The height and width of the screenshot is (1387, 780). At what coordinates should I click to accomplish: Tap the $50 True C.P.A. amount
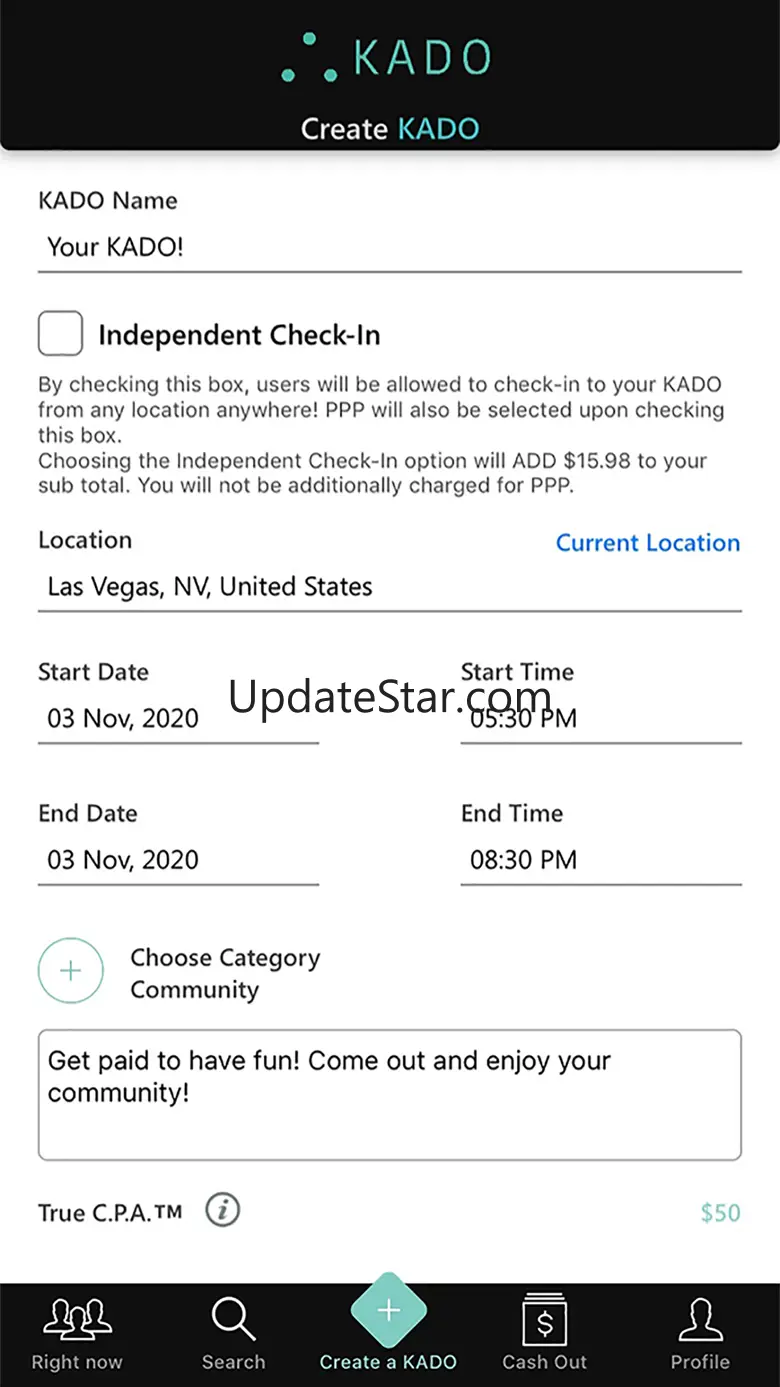tap(720, 1213)
